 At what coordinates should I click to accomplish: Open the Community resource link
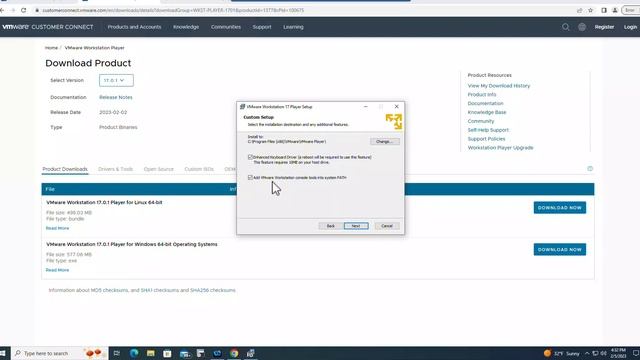click(481, 121)
